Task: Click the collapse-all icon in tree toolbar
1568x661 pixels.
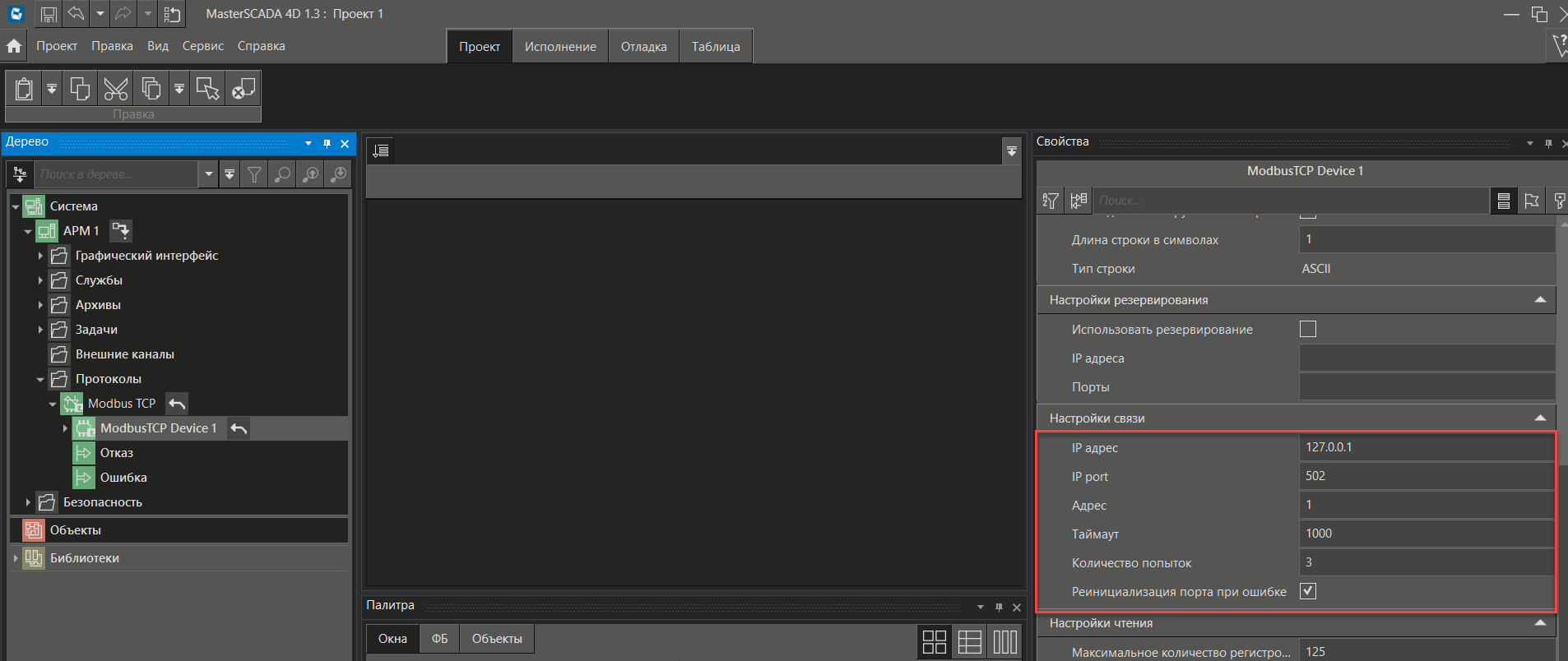Action: tap(230, 174)
